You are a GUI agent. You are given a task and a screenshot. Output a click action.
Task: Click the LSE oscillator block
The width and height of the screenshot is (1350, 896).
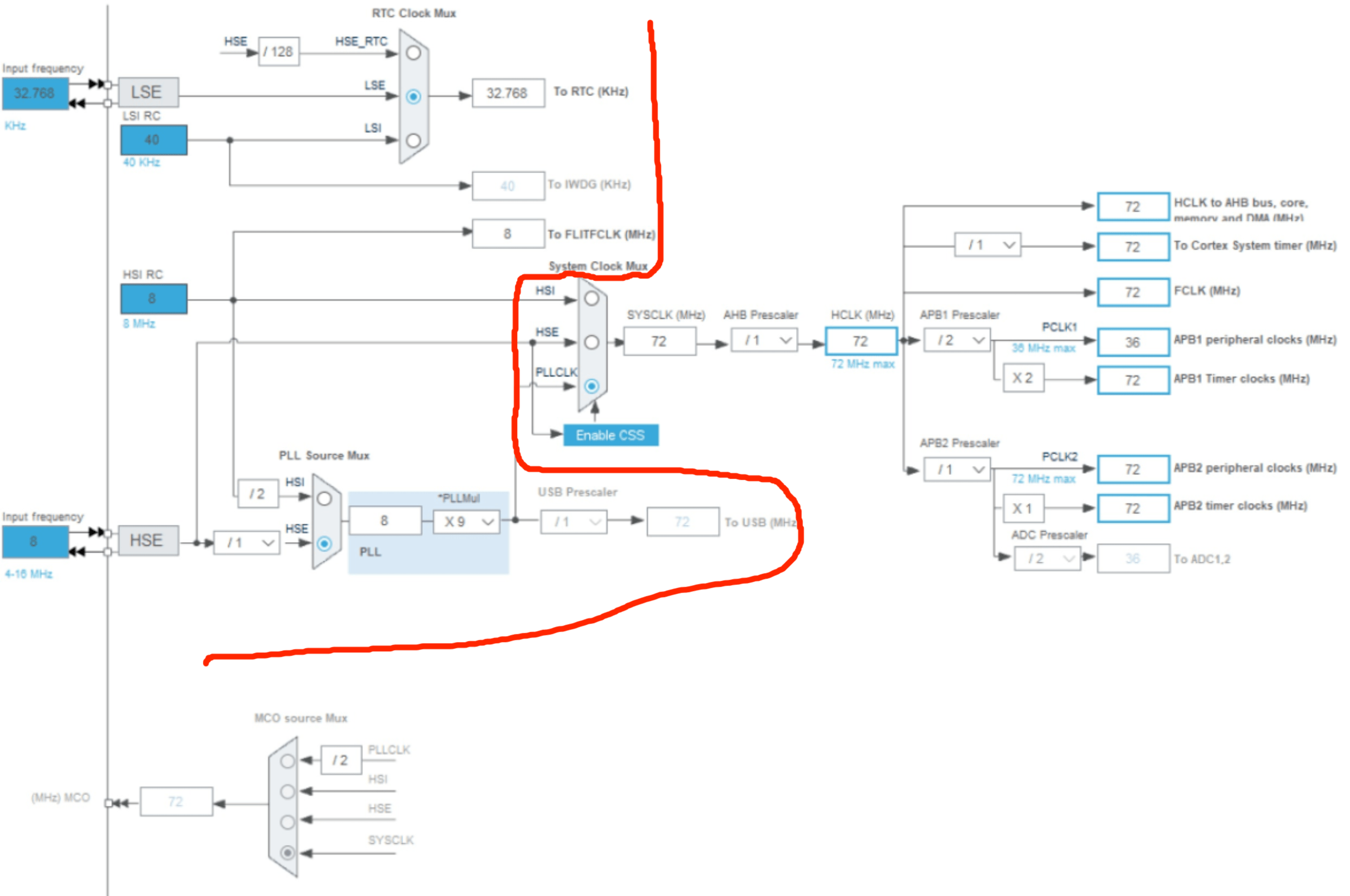(148, 93)
